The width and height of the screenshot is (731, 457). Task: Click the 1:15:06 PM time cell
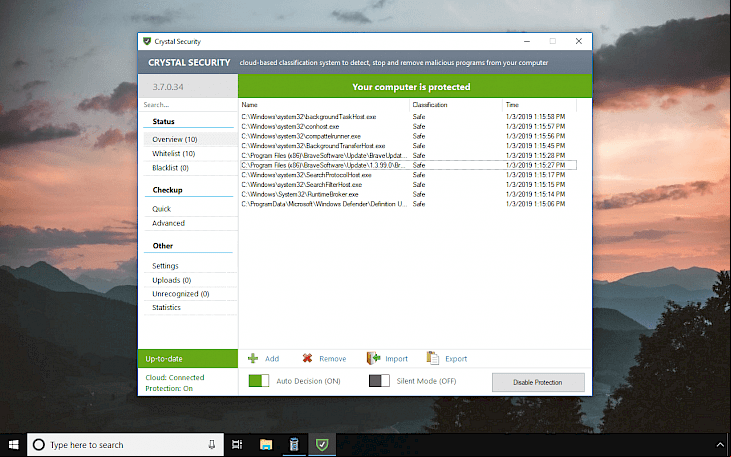click(536, 204)
